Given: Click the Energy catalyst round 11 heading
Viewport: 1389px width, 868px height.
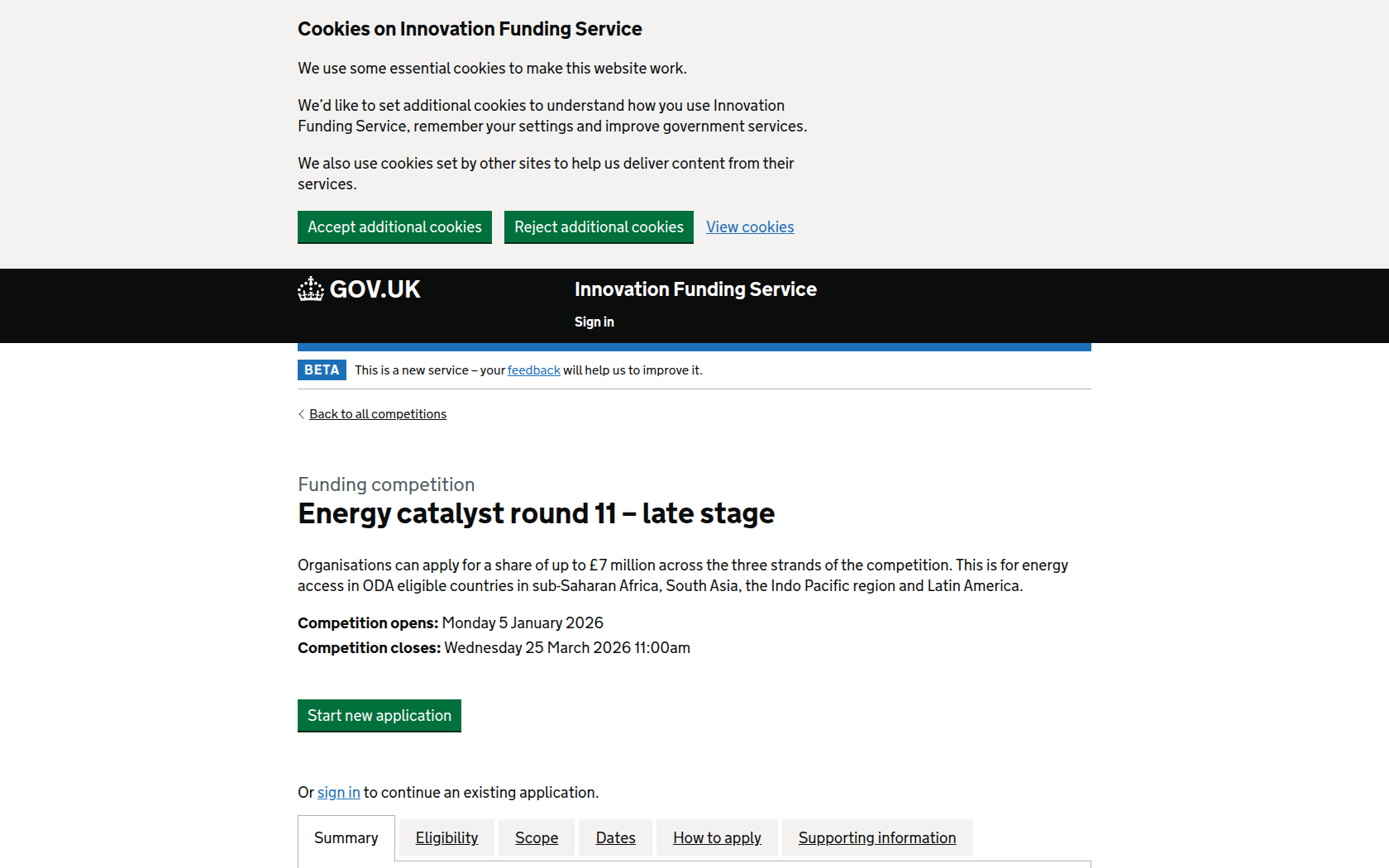Looking at the screenshot, I should coord(536,513).
